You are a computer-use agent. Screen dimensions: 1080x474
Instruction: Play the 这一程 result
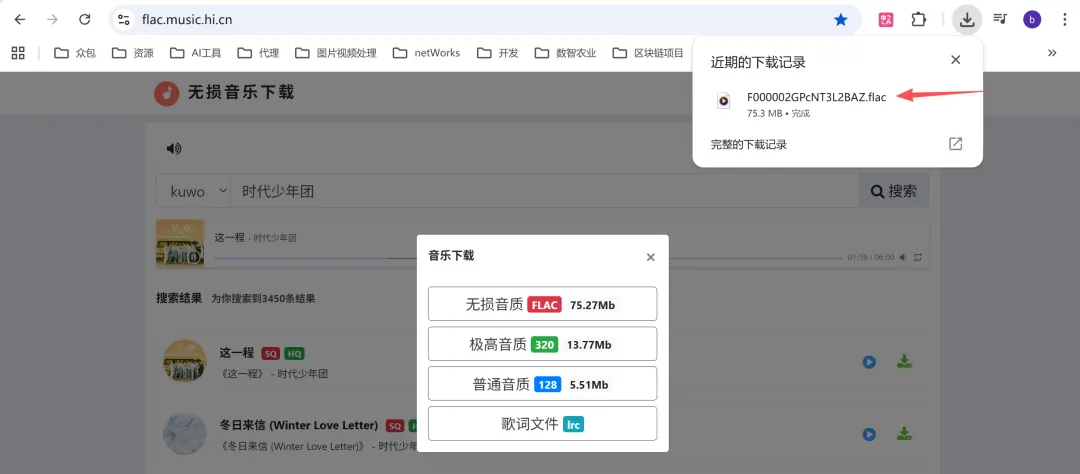[869, 362]
